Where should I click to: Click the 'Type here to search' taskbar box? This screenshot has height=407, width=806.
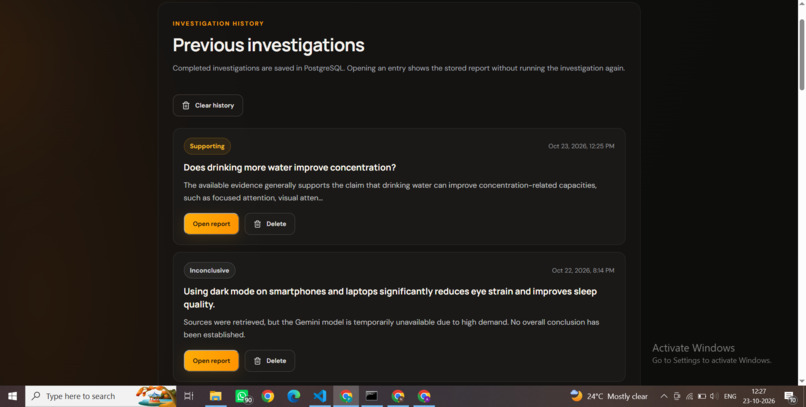coord(101,396)
